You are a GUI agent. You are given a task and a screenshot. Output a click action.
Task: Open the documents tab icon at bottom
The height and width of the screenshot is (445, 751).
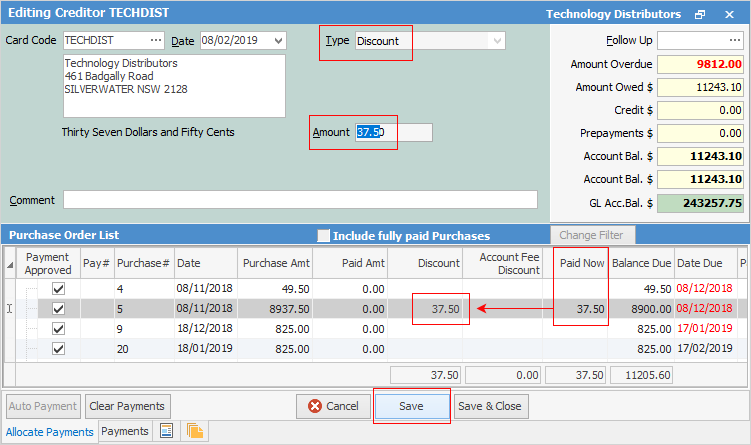[x=195, y=431]
